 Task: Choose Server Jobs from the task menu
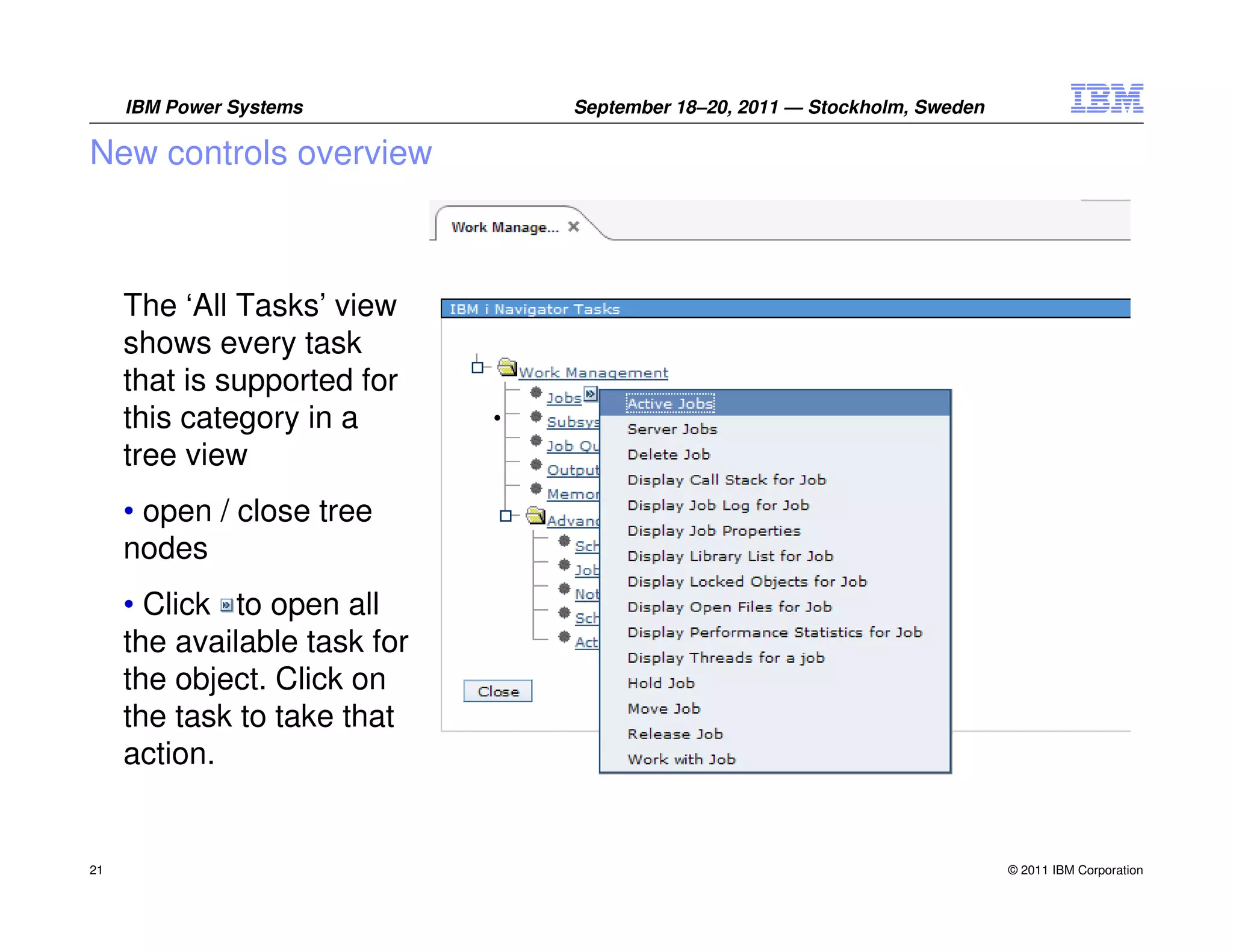(x=775, y=429)
